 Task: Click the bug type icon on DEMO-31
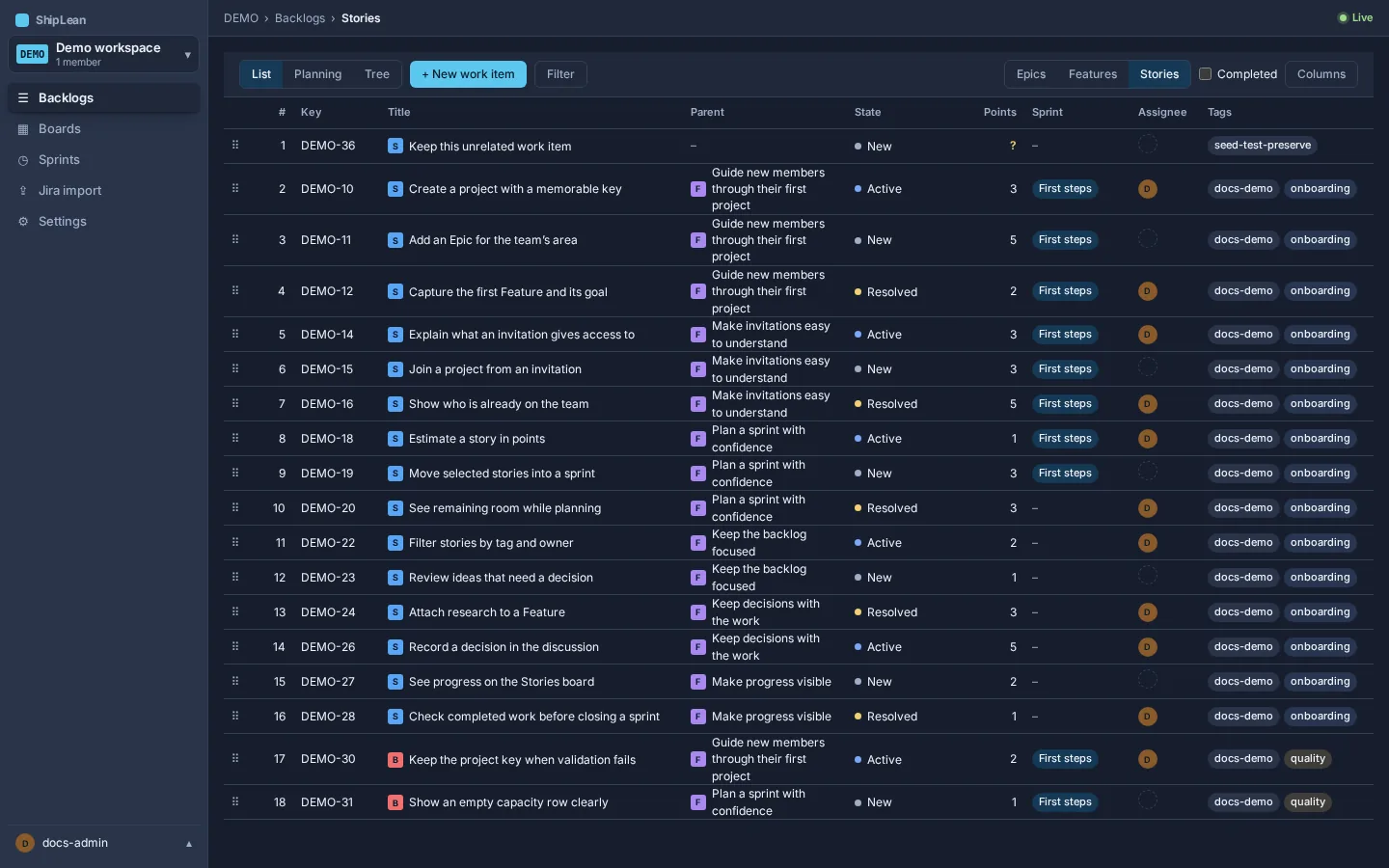point(395,802)
